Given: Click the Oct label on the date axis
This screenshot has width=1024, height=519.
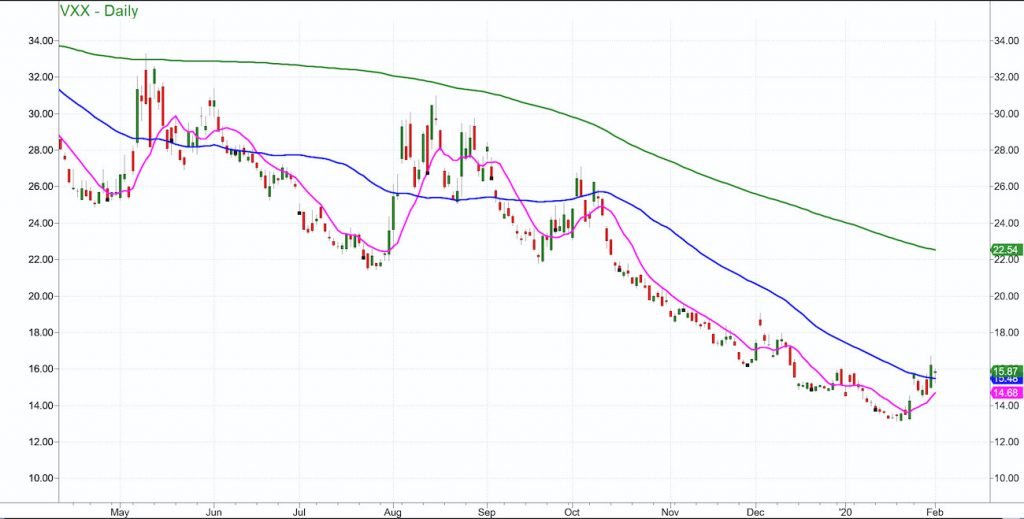Looking at the screenshot, I should point(571,511).
